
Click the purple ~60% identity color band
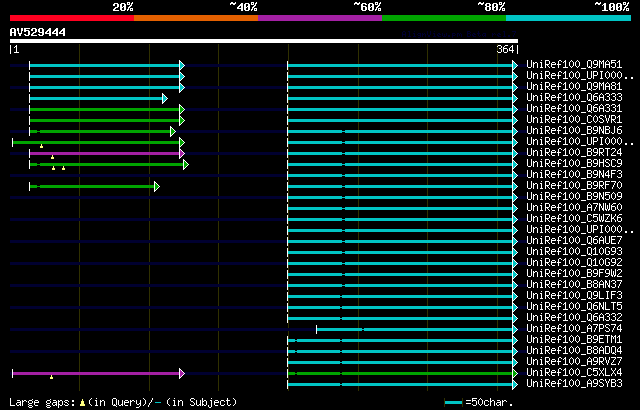point(320,18)
